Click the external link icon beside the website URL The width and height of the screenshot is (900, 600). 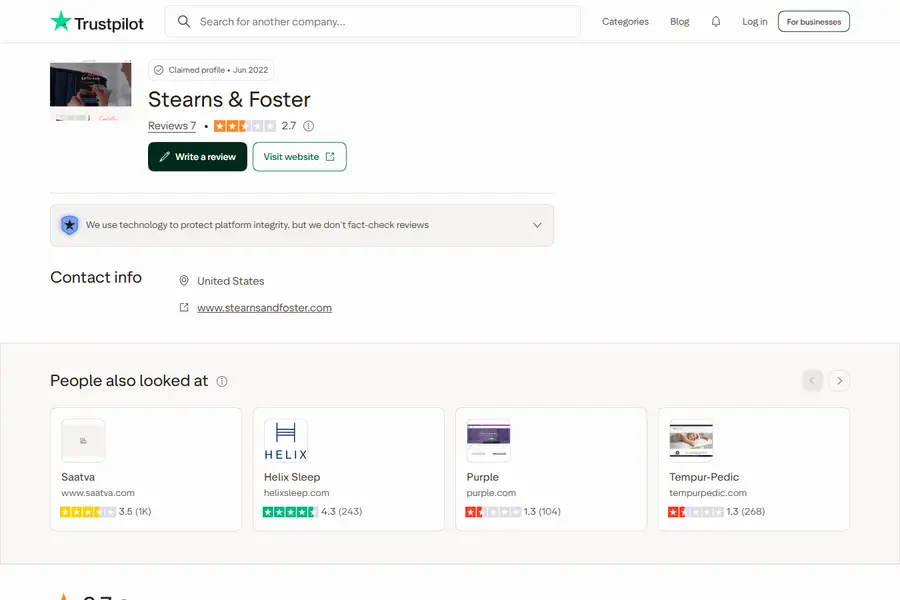tap(184, 308)
